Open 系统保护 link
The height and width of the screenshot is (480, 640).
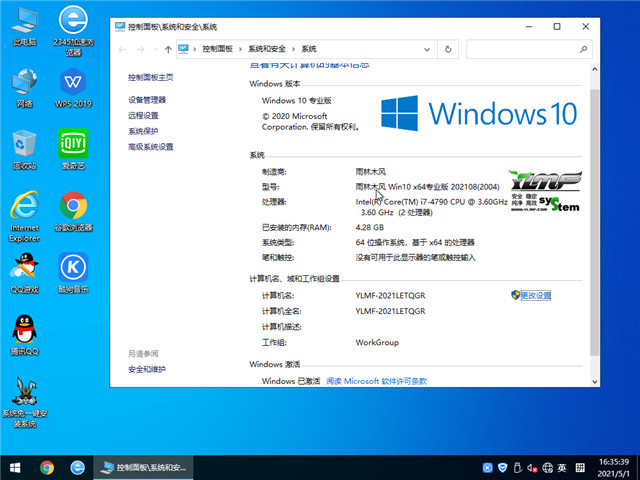click(143, 131)
